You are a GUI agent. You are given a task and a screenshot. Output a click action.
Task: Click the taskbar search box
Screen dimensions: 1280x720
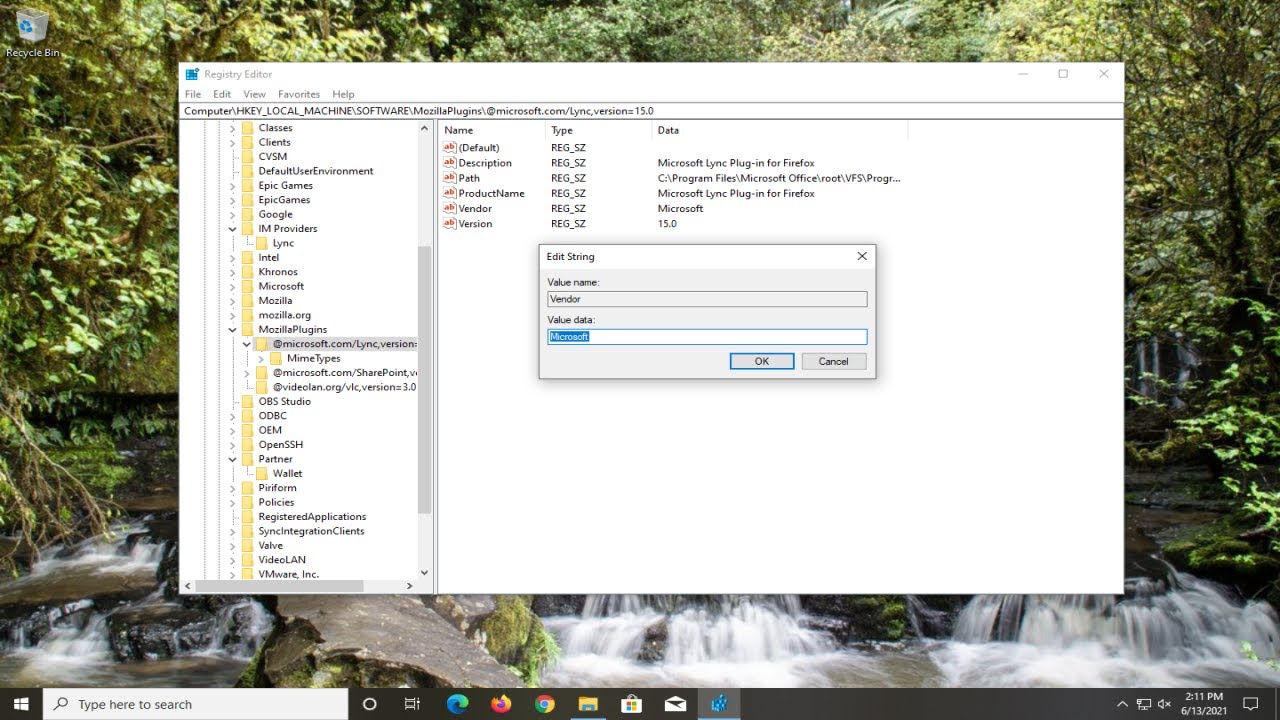(x=196, y=704)
